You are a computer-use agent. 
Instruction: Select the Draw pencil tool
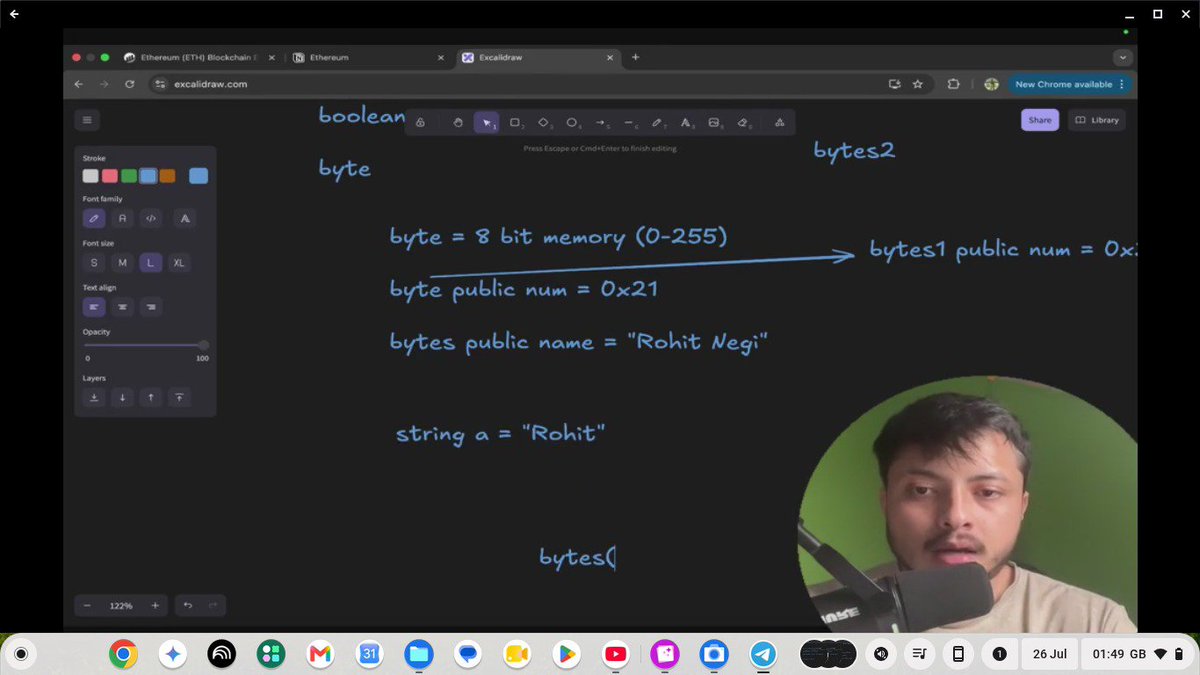(658, 123)
